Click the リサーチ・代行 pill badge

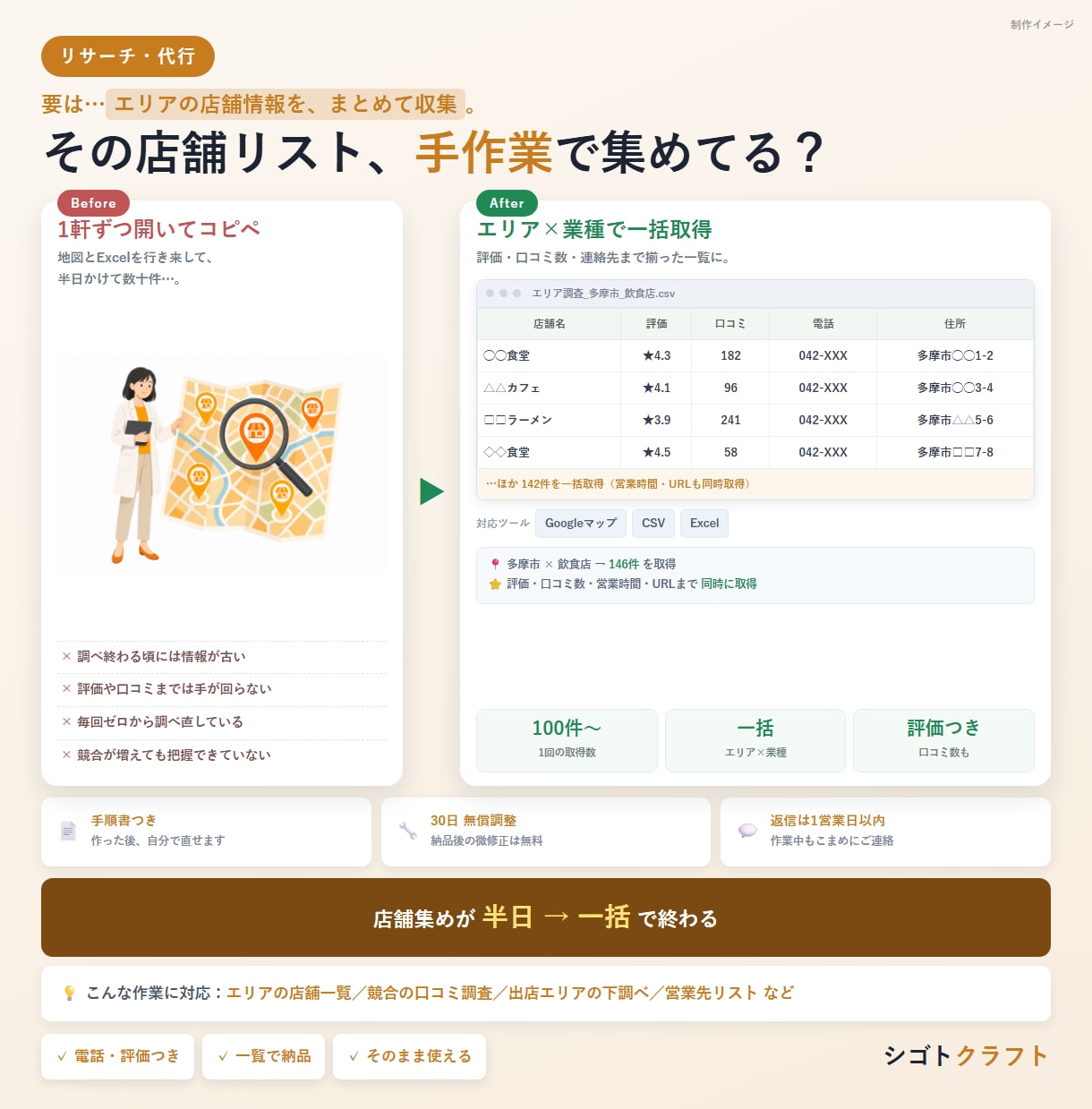point(128,56)
